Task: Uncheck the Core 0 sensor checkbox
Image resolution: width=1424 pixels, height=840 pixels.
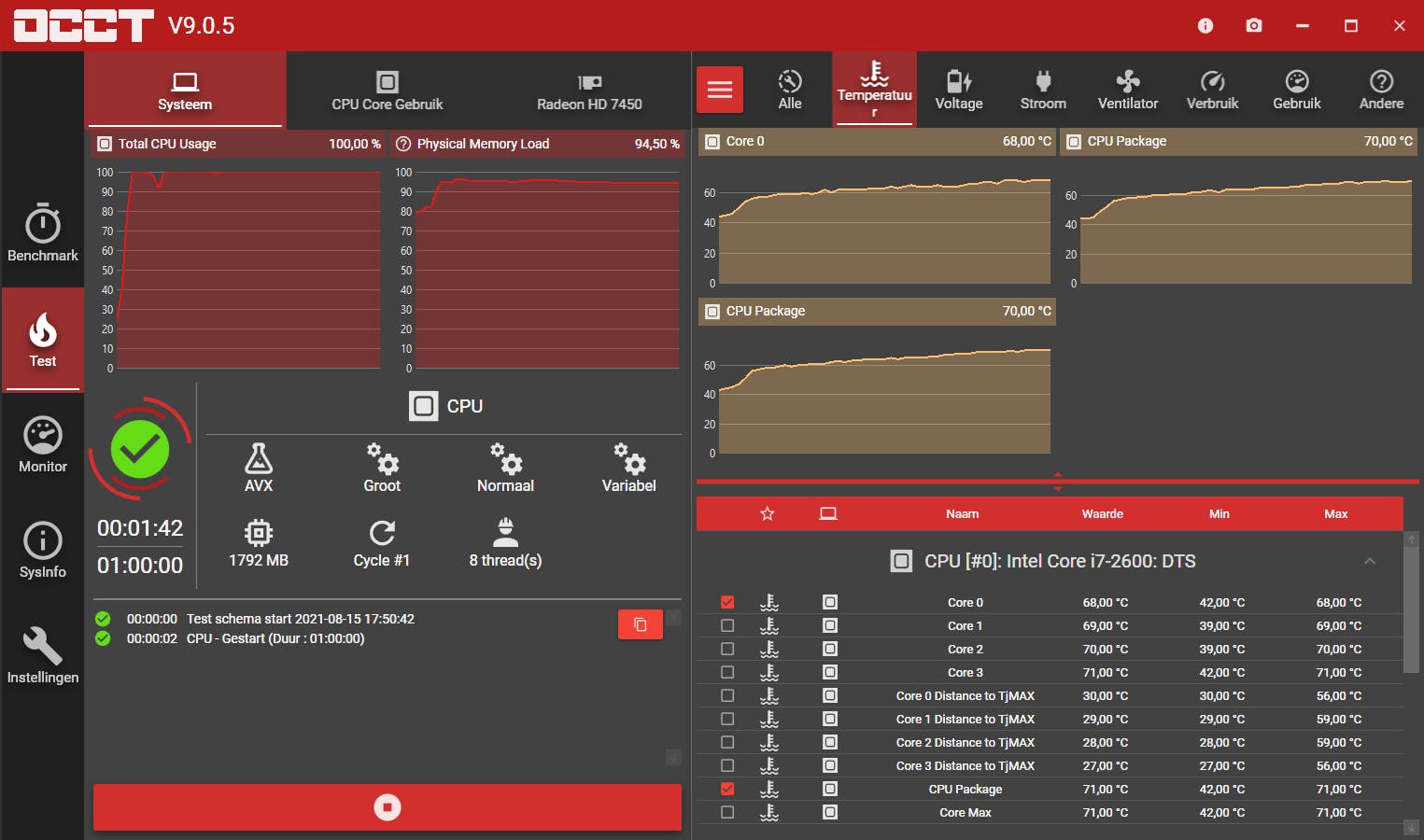Action: click(x=727, y=602)
